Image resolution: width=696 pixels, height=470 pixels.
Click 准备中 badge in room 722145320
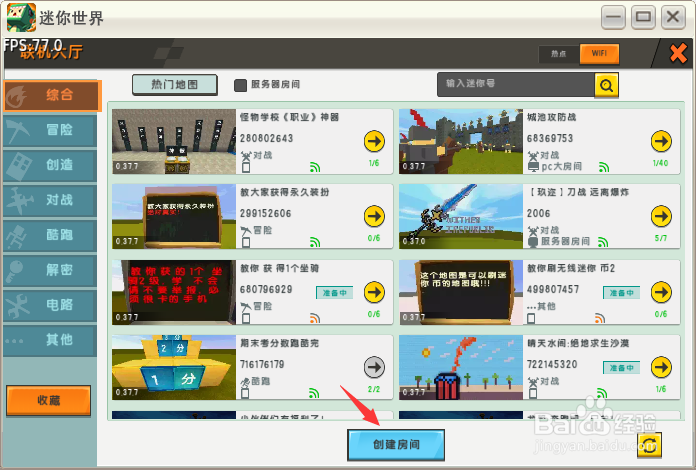click(621, 368)
